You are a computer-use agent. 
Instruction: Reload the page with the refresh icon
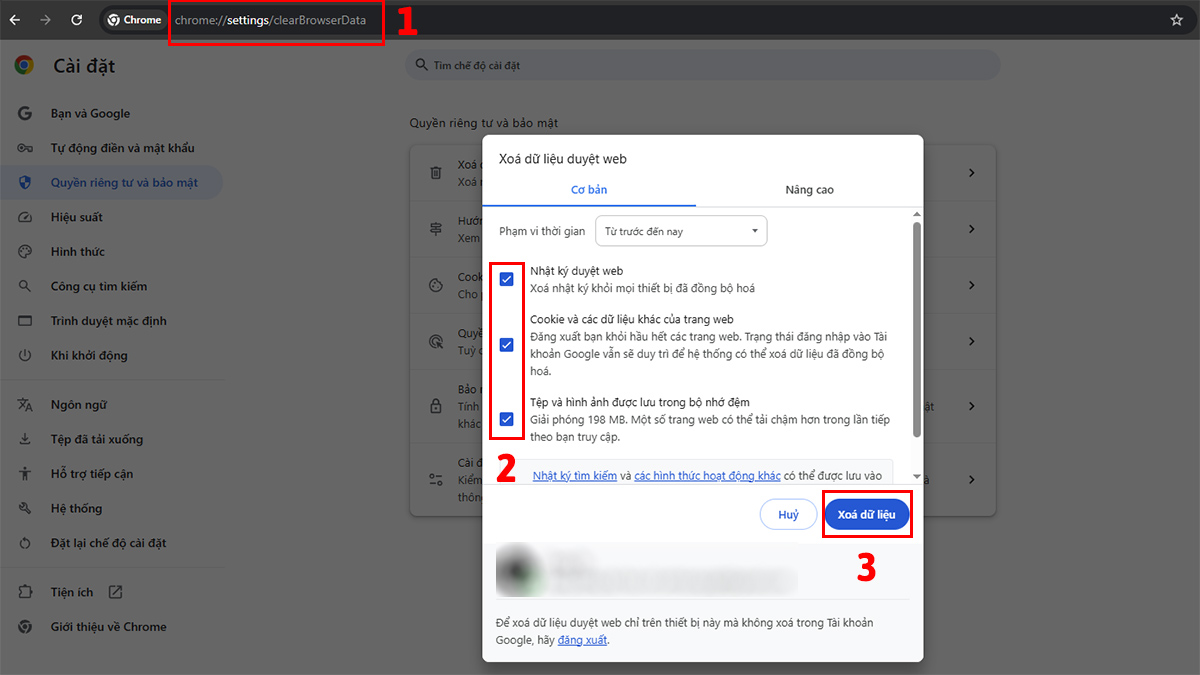(x=77, y=20)
